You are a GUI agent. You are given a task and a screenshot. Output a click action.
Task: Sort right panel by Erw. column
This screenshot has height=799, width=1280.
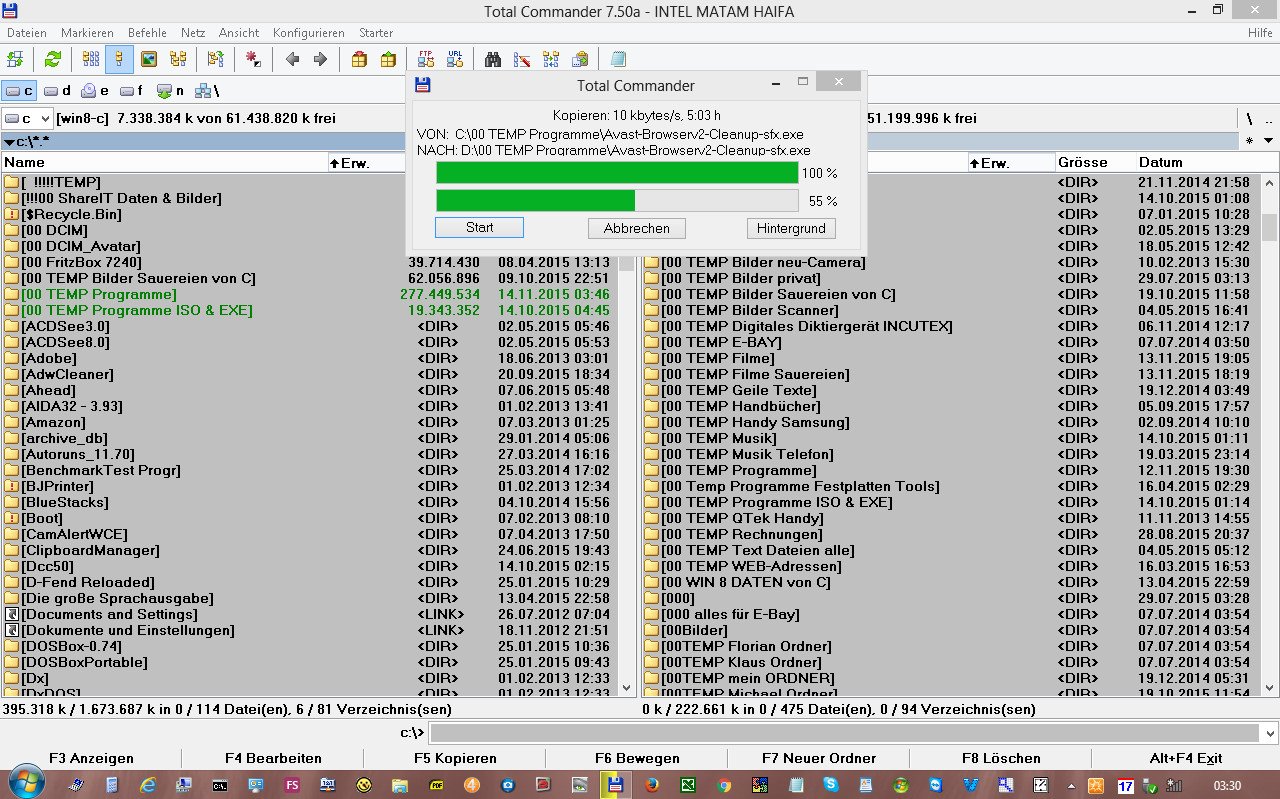click(1011, 162)
